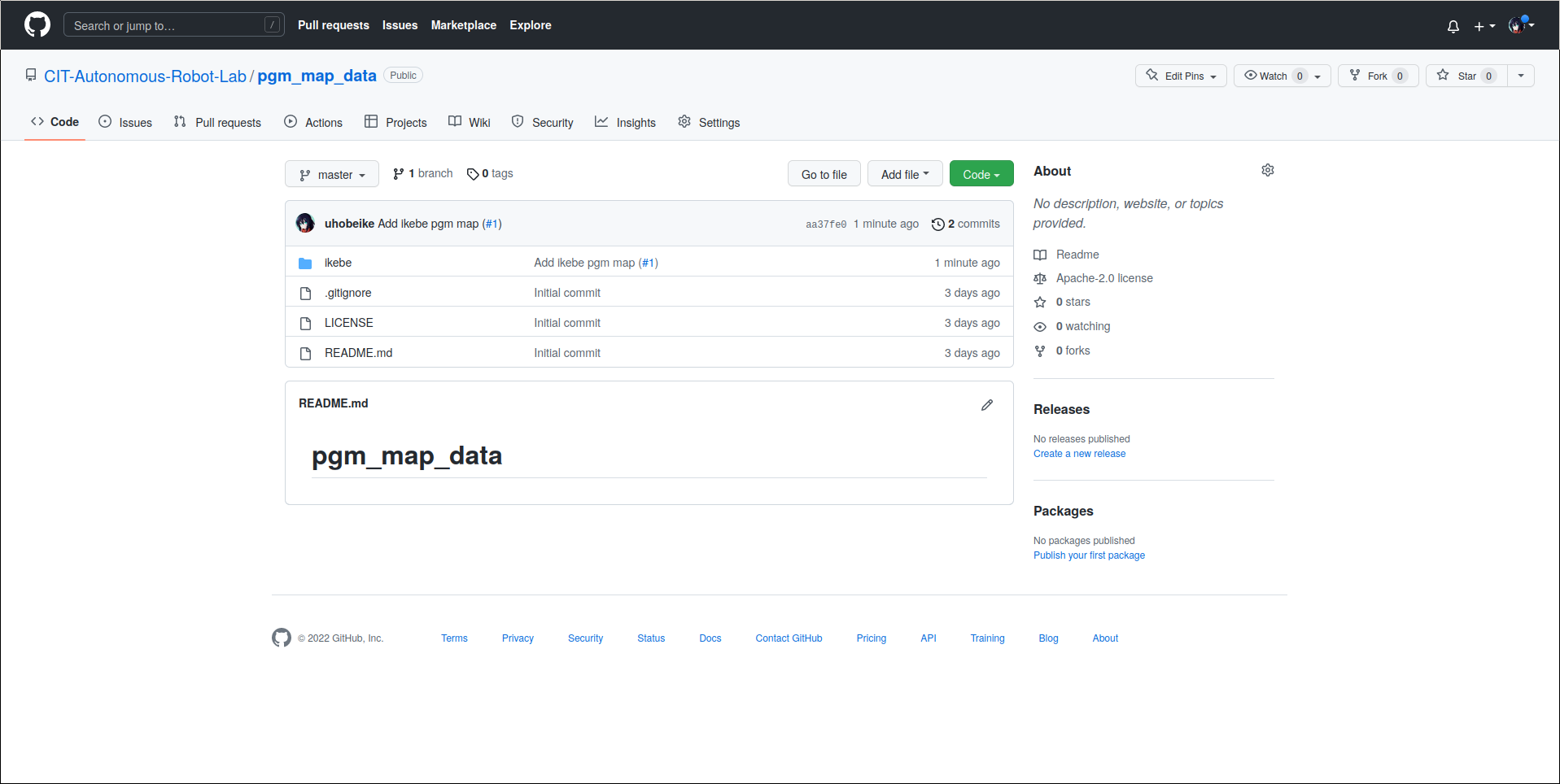The image size is (1560, 784).
Task: Switch to the Pull requests tab
Action: [217, 122]
